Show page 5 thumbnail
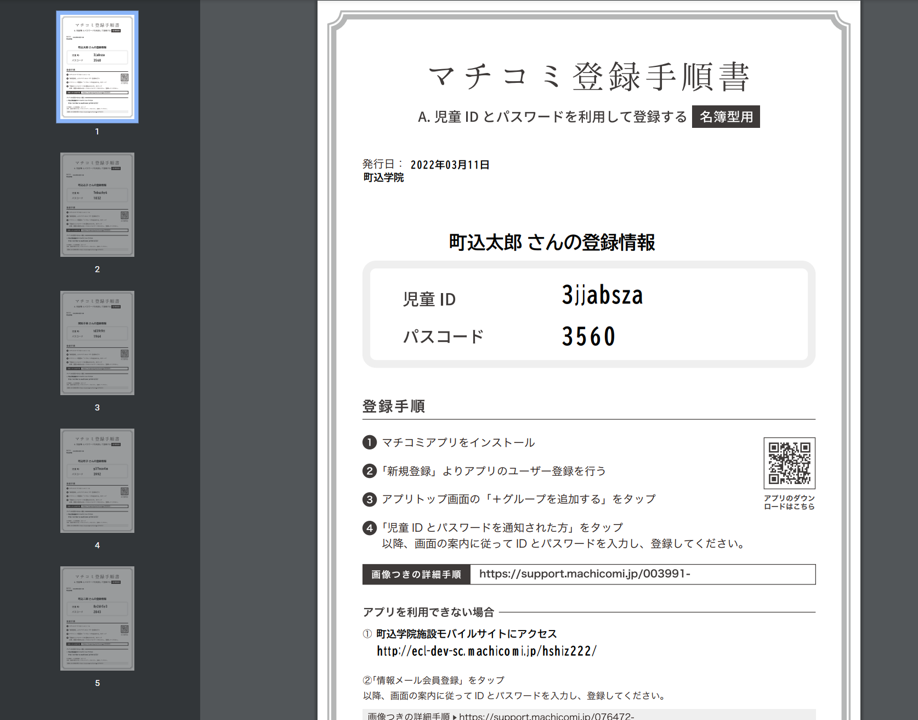The height and width of the screenshot is (720, 918). point(97,618)
